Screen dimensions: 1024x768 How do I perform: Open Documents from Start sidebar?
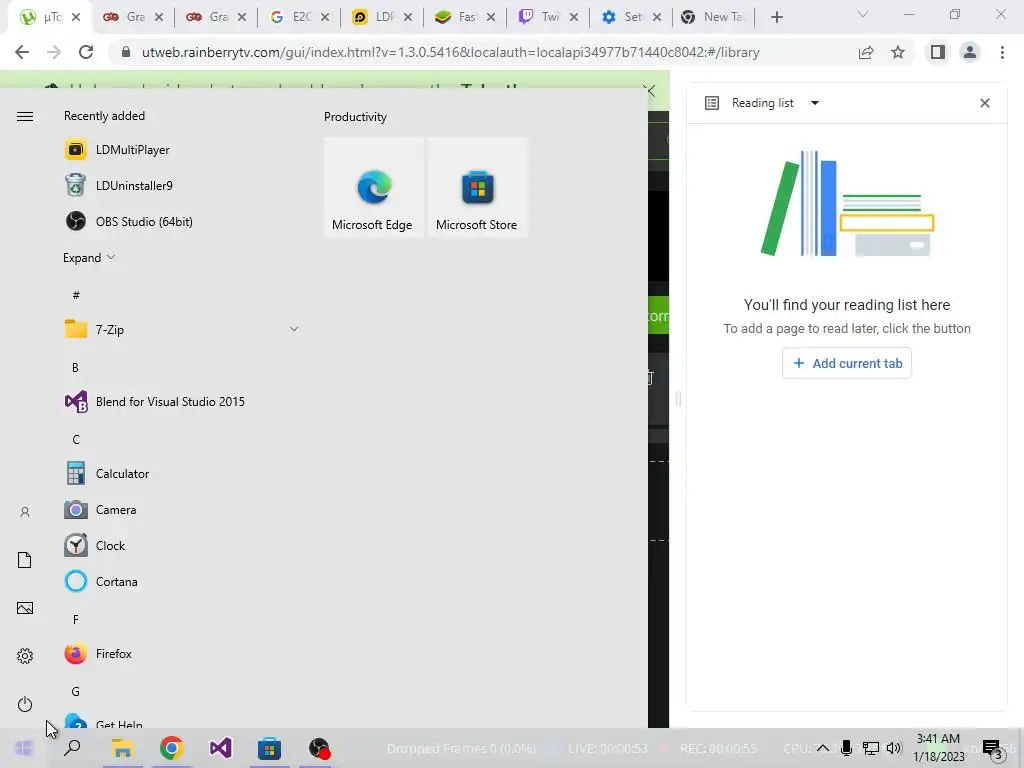[25, 560]
